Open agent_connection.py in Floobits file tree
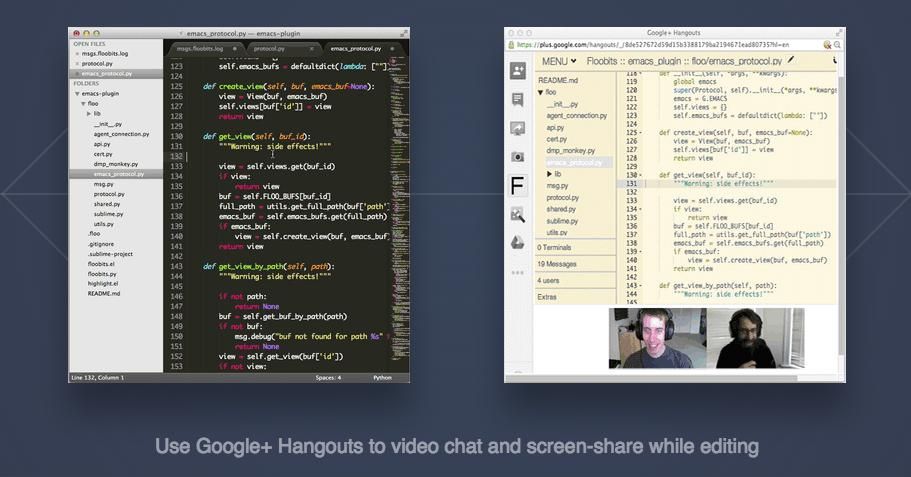 pyautogui.click(x=576, y=116)
